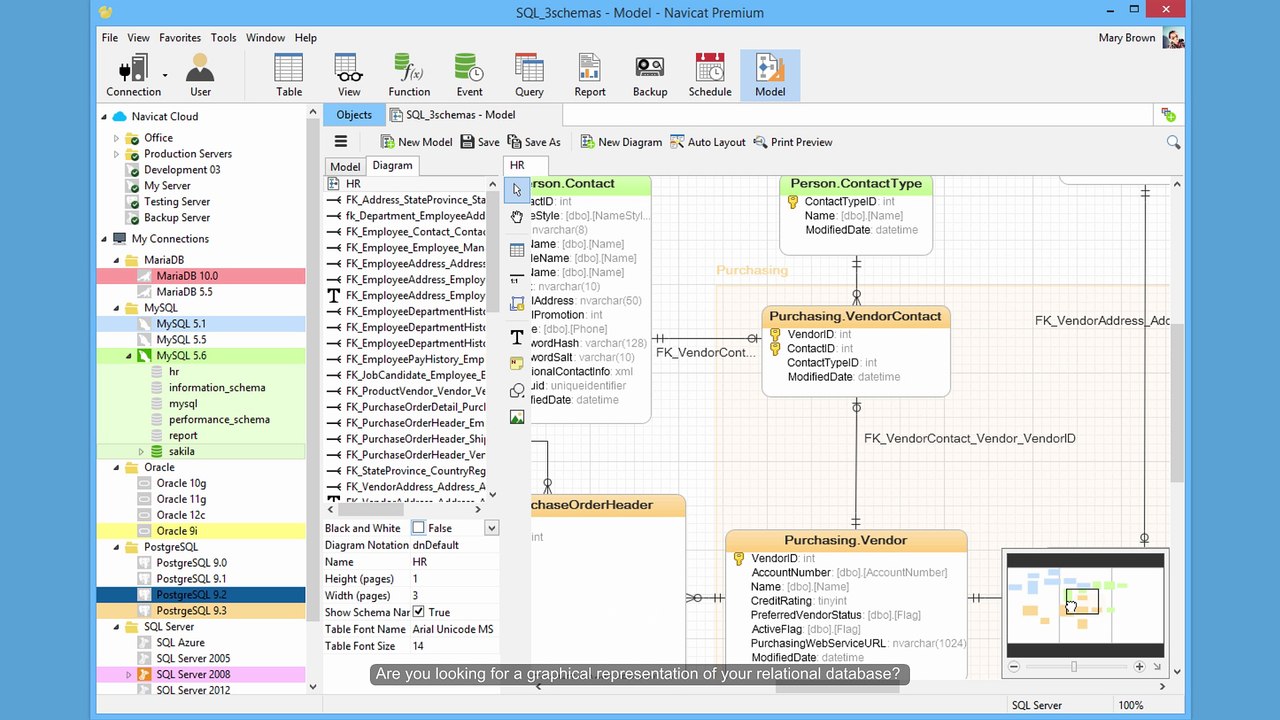Select the Oracle 9i connection
This screenshot has height=720, width=1280.
pyautogui.click(x=201, y=531)
